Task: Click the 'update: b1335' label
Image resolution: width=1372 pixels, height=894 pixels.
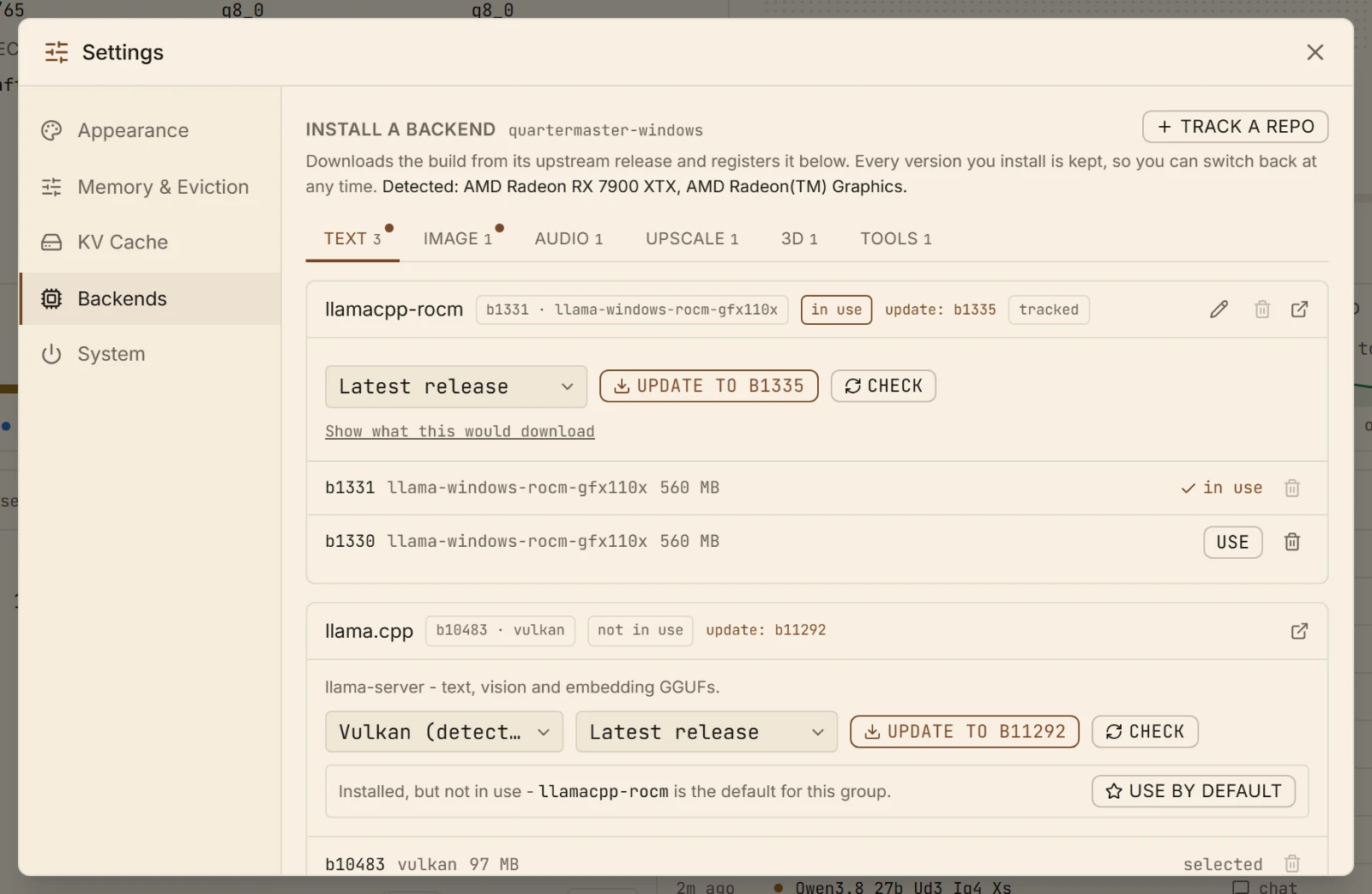Action: point(941,309)
